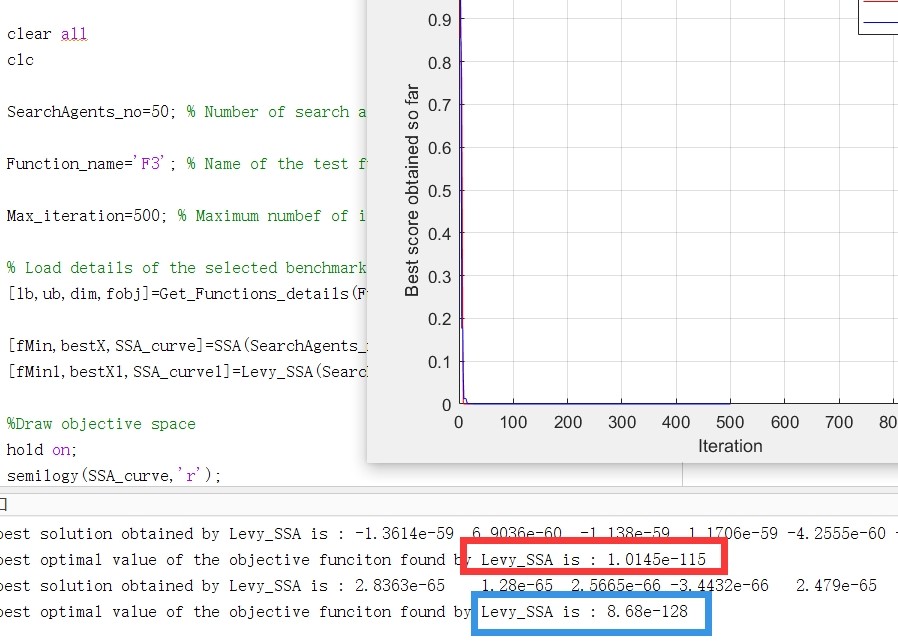The width and height of the screenshot is (898, 642).
Task: Click the '% Maximum numbef of' comment
Action: coord(263,216)
